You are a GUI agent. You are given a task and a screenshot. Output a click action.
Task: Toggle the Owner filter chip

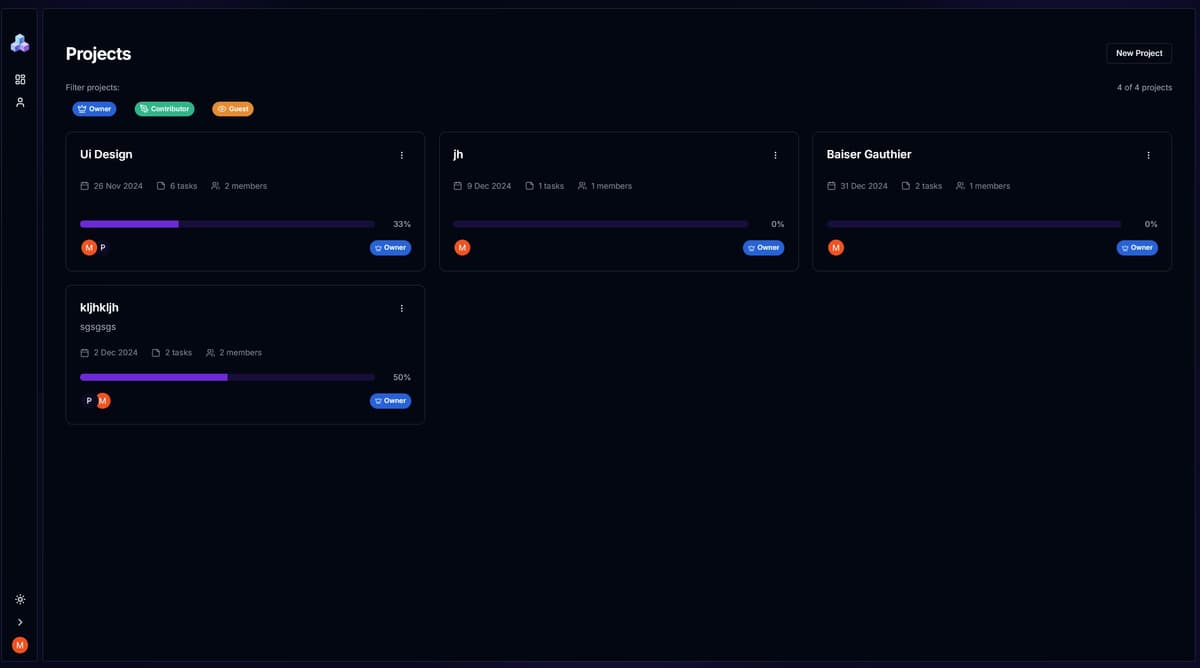[94, 109]
